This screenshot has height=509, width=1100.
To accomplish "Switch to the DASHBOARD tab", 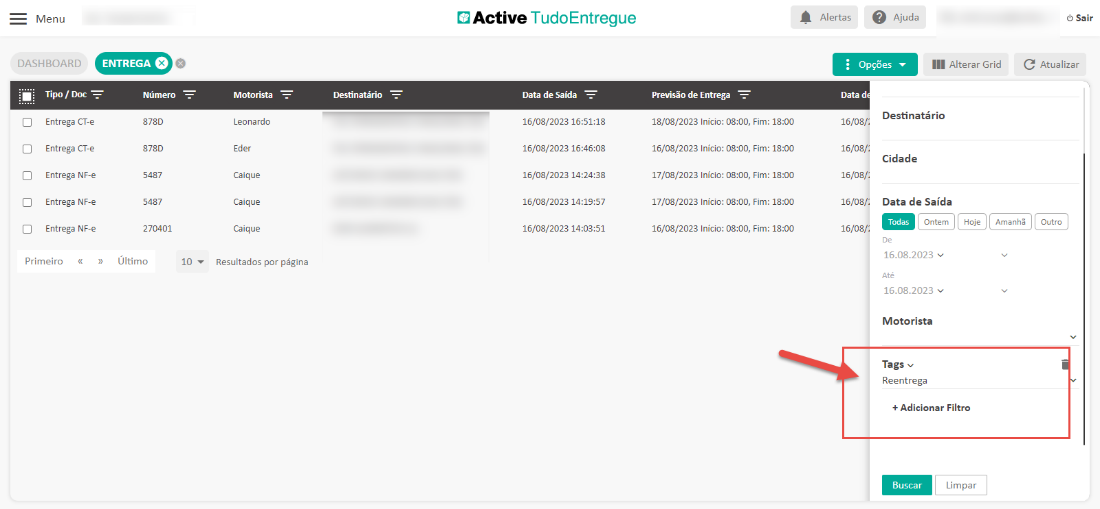I will tap(49, 63).
